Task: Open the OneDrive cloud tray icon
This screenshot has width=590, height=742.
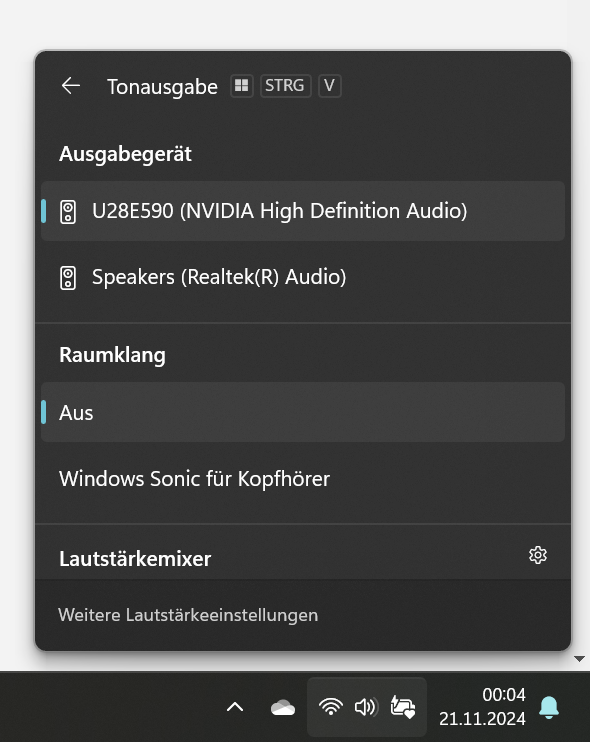Action: pyautogui.click(x=283, y=708)
